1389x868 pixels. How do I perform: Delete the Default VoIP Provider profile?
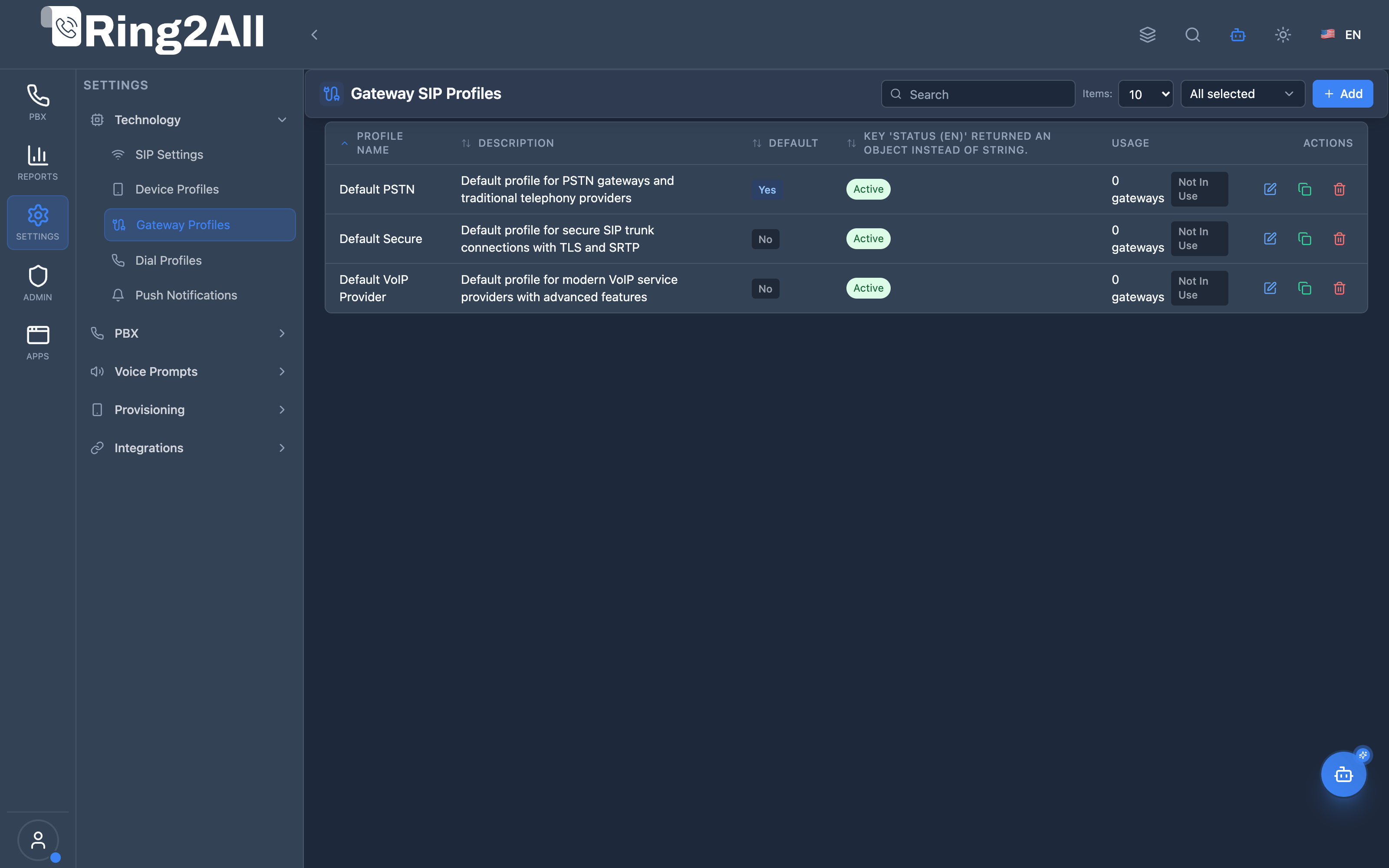pos(1340,288)
